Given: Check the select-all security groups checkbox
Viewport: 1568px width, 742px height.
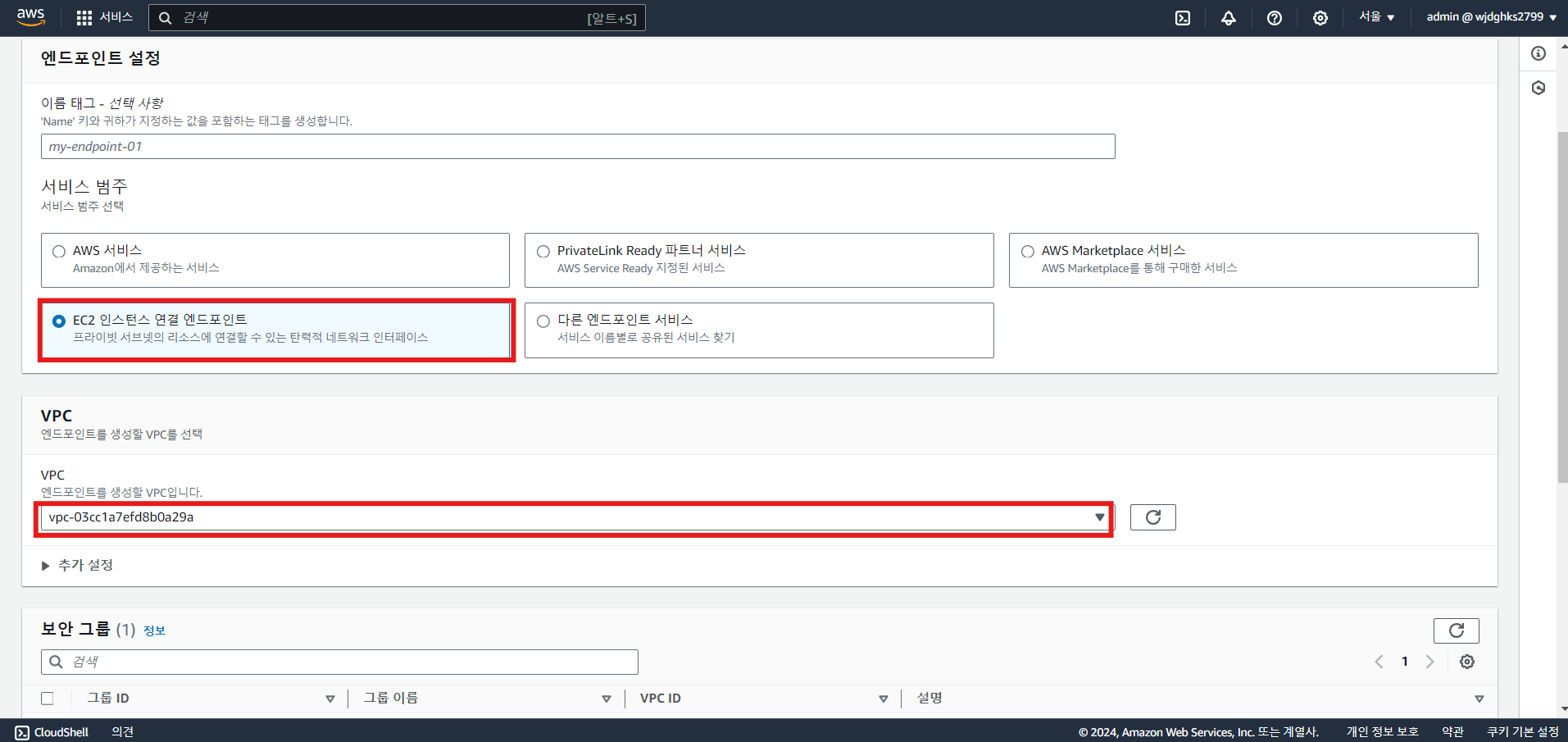Looking at the screenshot, I should point(48,699).
